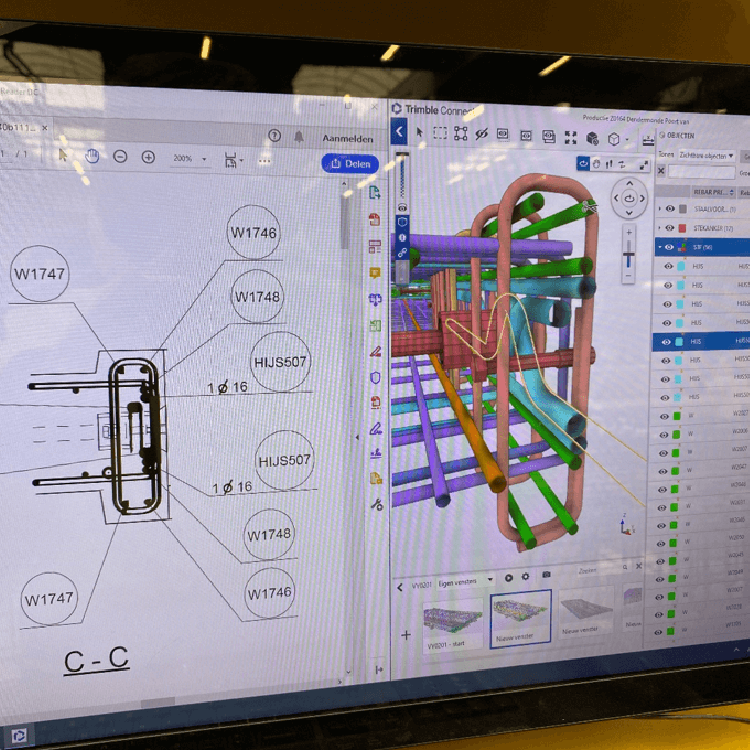Click the link icon on the viewer left strip
750x750 pixels.
click(x=402, y=252)
